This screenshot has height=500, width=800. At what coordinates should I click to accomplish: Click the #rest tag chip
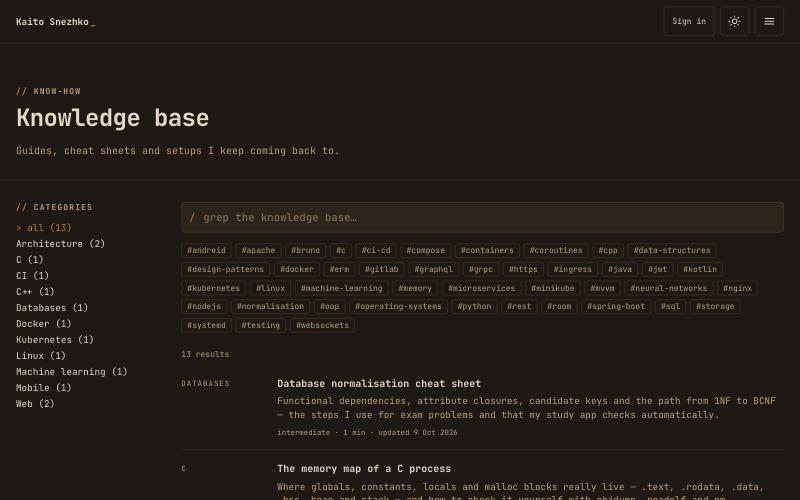[x=519, y=307]
